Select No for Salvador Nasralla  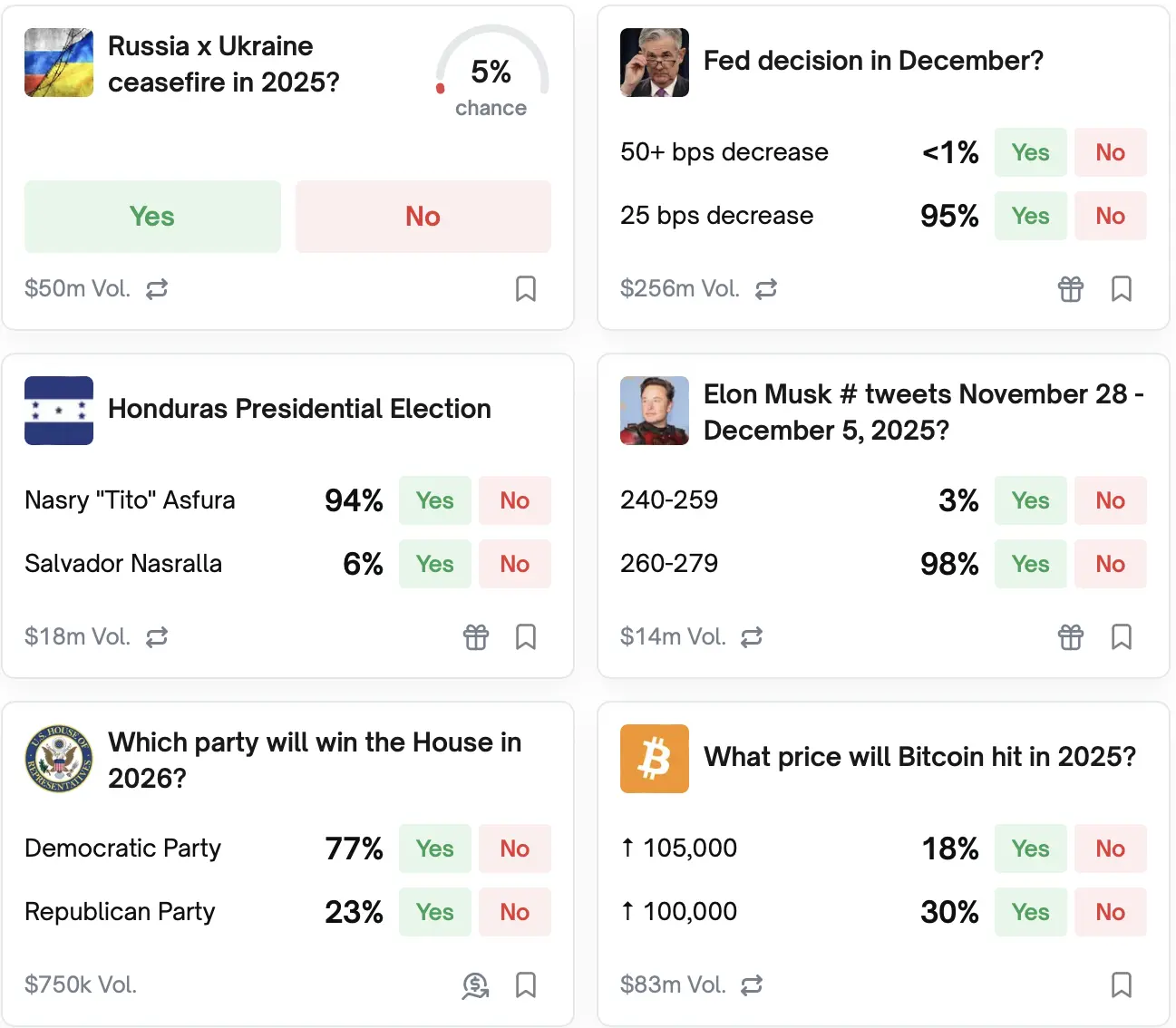pyautogui.click(x=514, y=563)
